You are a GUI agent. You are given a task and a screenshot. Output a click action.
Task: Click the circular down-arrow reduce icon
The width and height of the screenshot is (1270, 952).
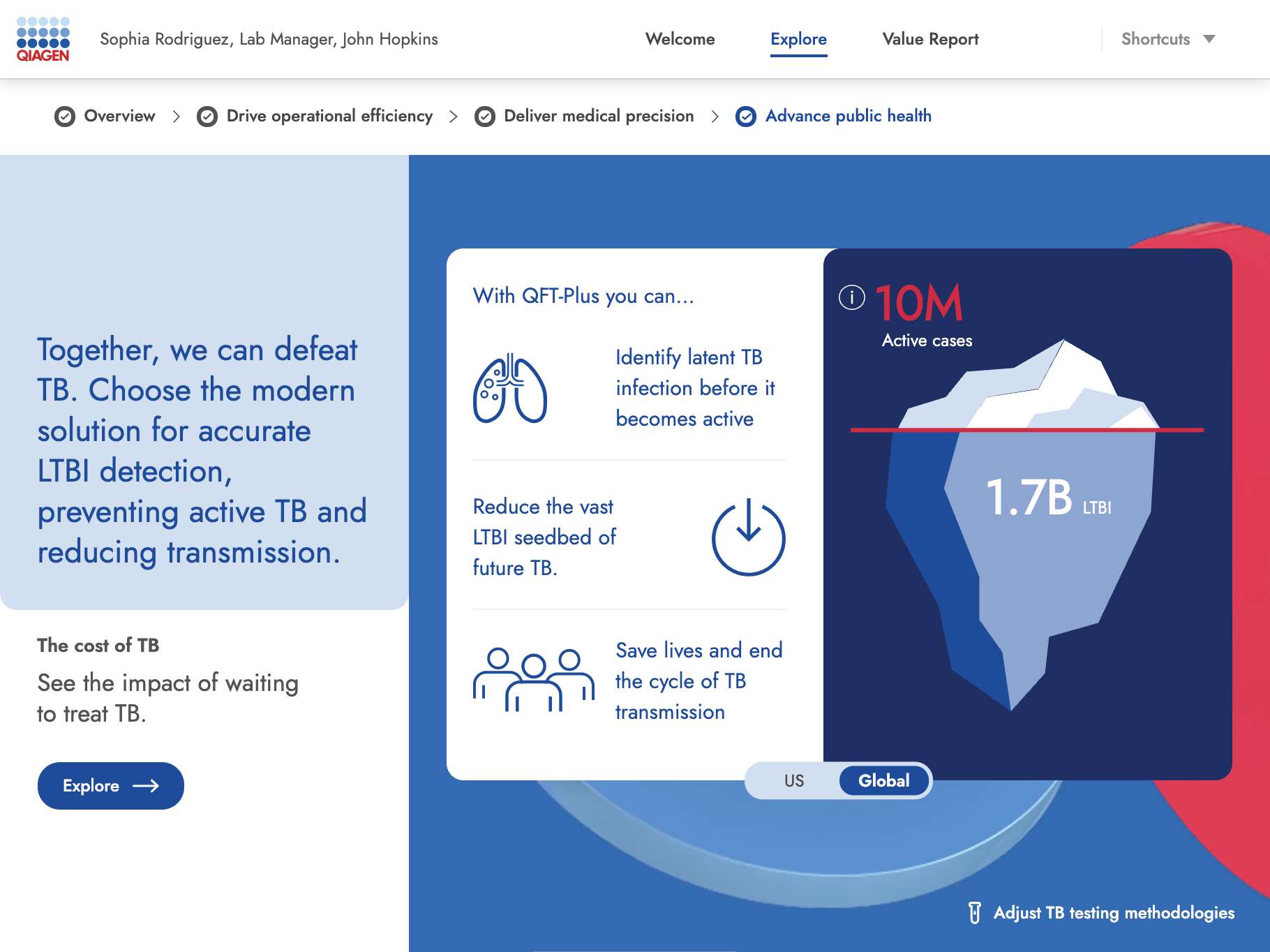point(748,537)
